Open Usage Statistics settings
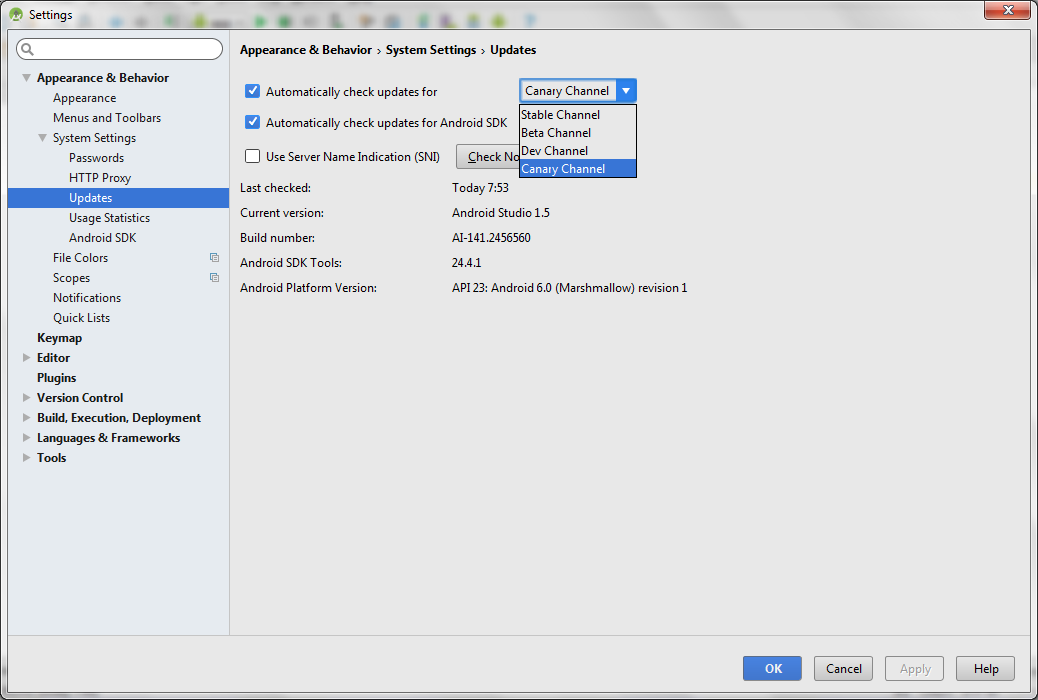 109,218
